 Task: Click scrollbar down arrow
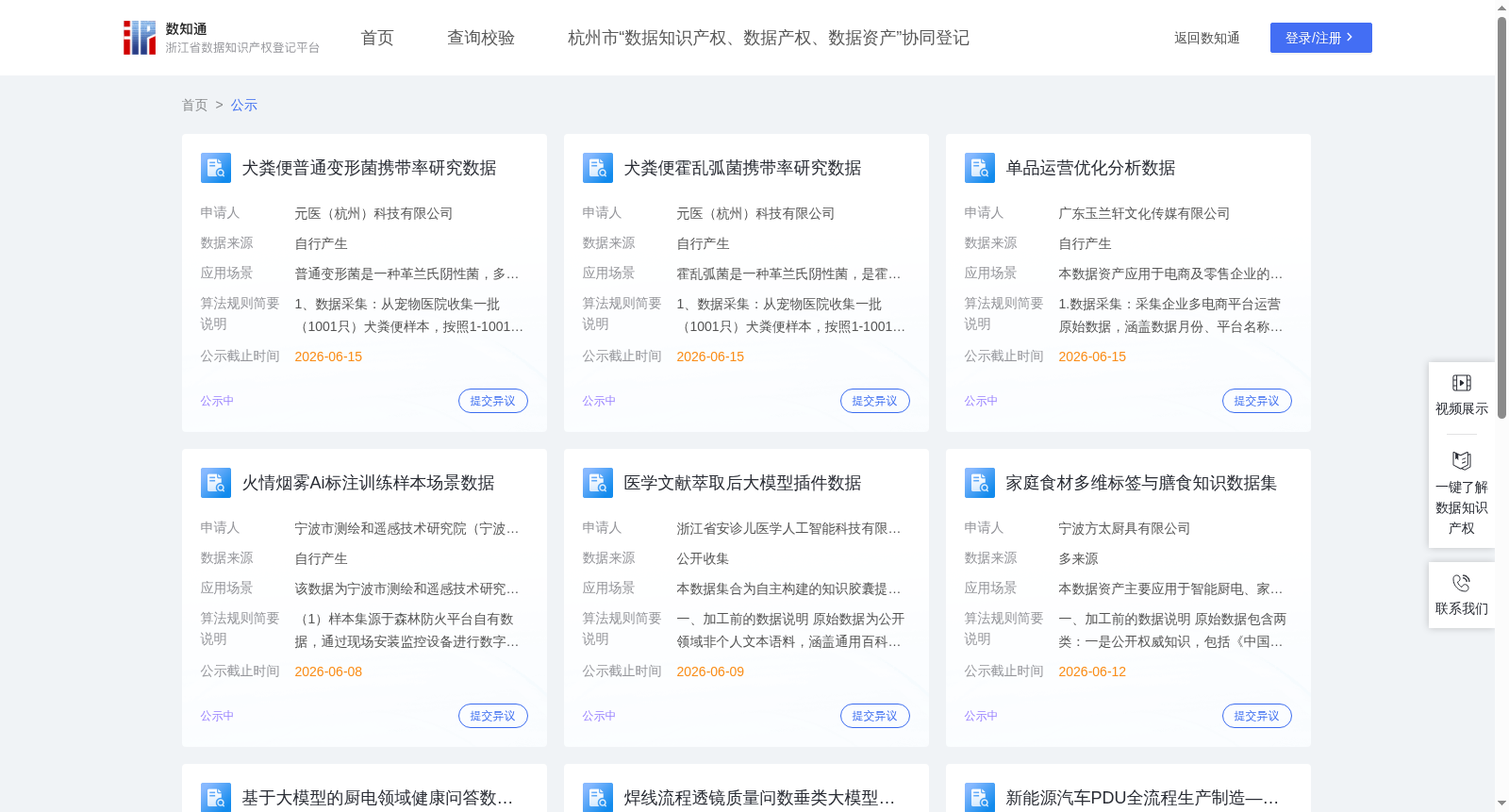[1501, 804]
